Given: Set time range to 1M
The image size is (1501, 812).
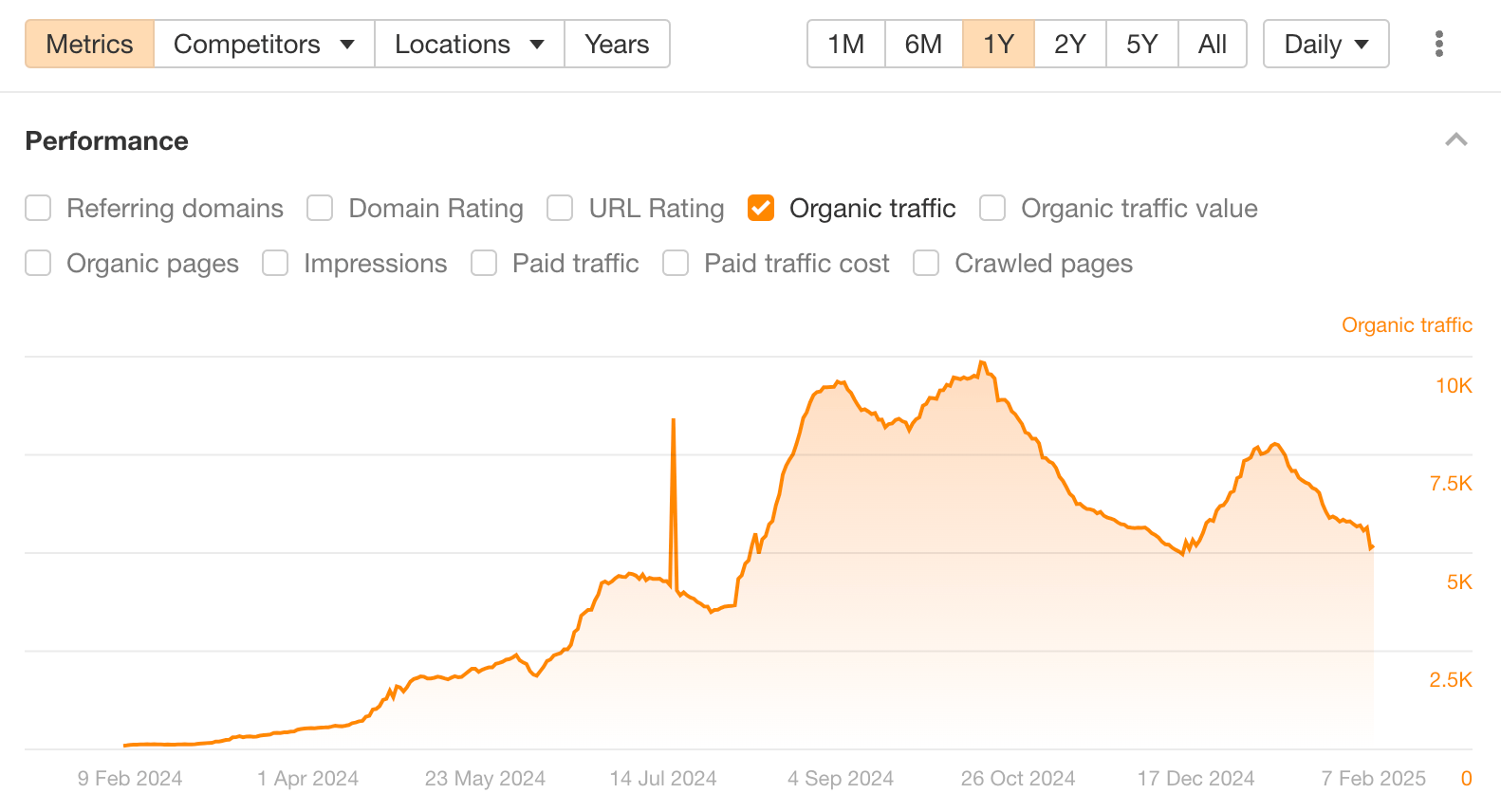Looking at the screenshot, I should pyautogui.click(x=845, y=44).
